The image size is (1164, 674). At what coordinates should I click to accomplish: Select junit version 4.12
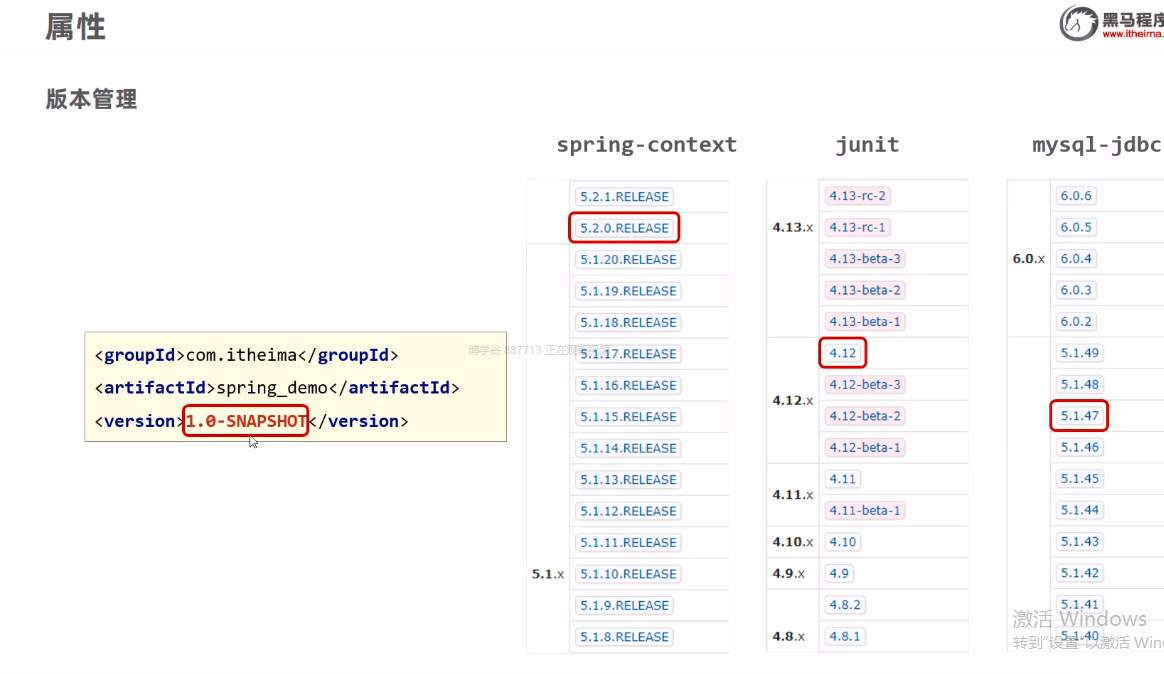pos(843,353)
